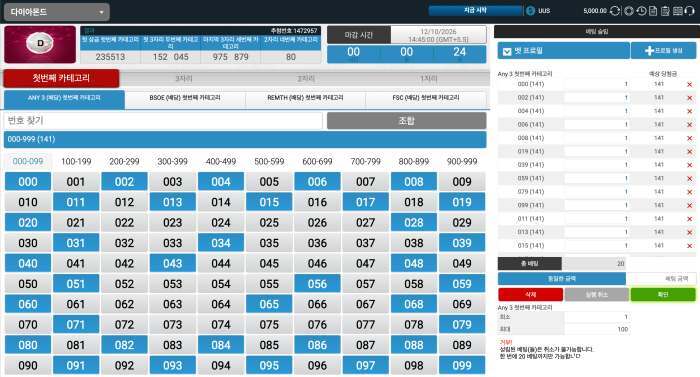This screenshot has width=700, height=377.
Task: Click the plus icon in bet slip header
Action: [650, 51]
